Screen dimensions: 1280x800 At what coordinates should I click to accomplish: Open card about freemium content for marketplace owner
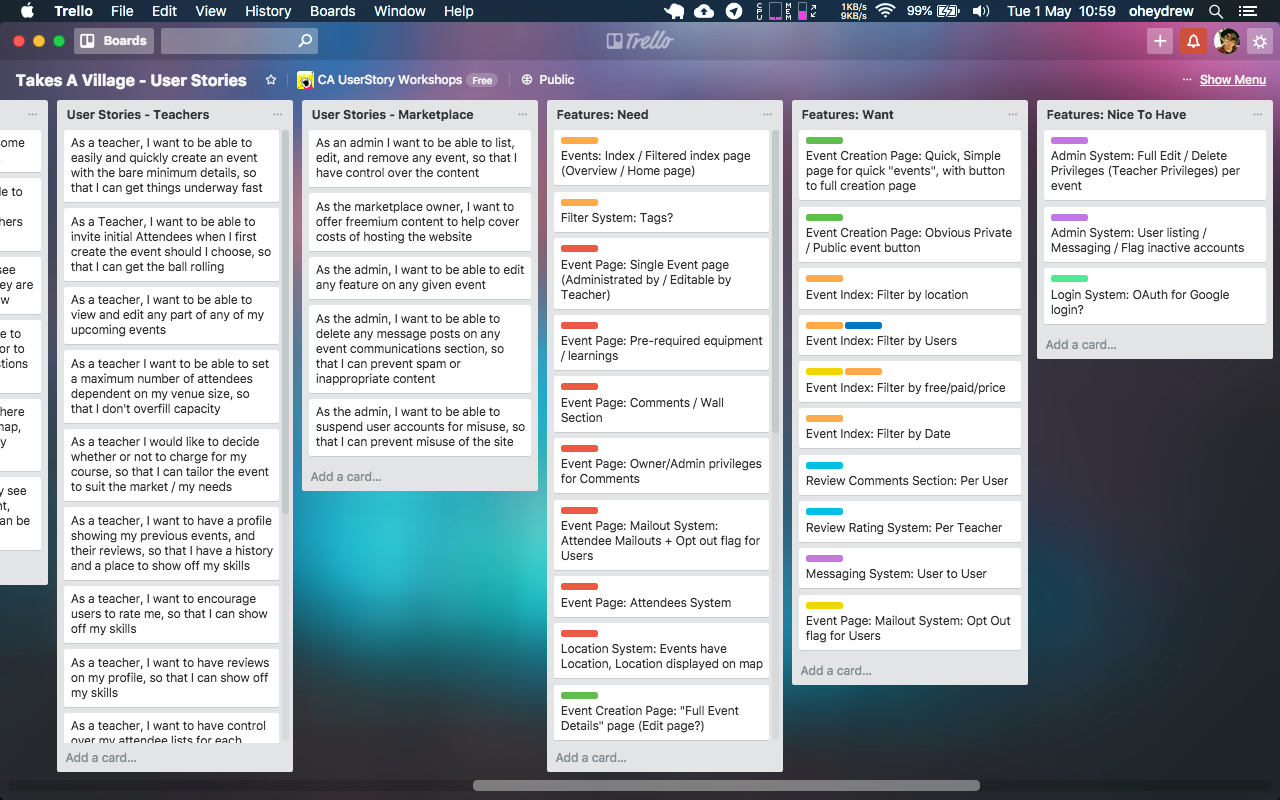[420, 222]
